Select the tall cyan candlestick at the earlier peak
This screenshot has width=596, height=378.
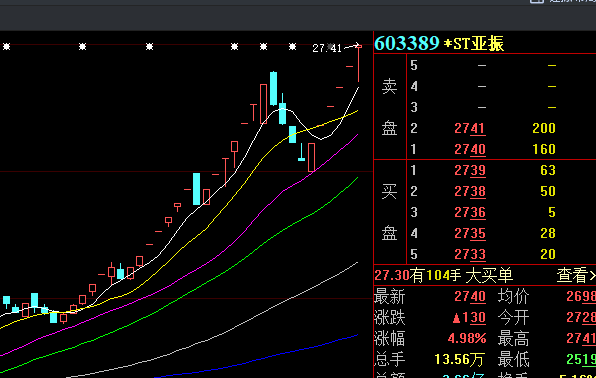(x=273, y=88)
